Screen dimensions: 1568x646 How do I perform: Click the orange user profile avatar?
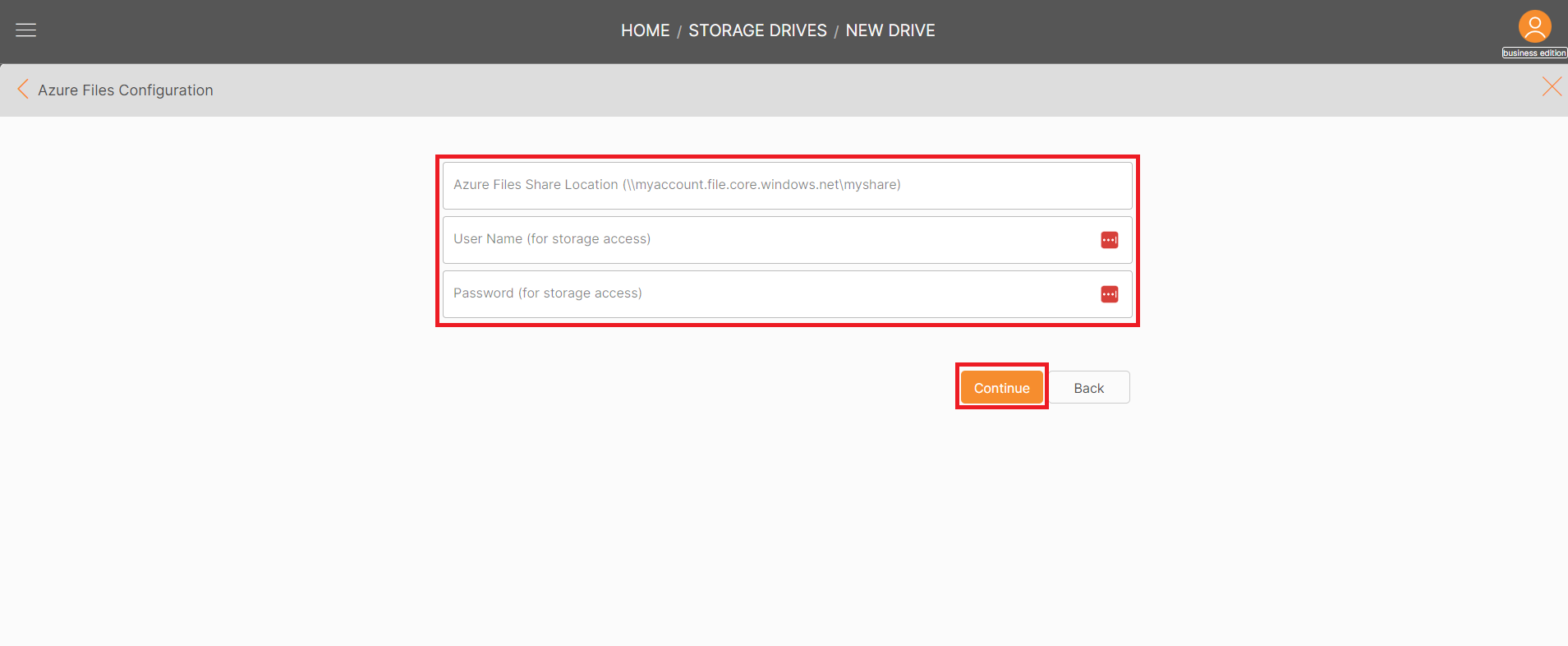coord(1534,26)
